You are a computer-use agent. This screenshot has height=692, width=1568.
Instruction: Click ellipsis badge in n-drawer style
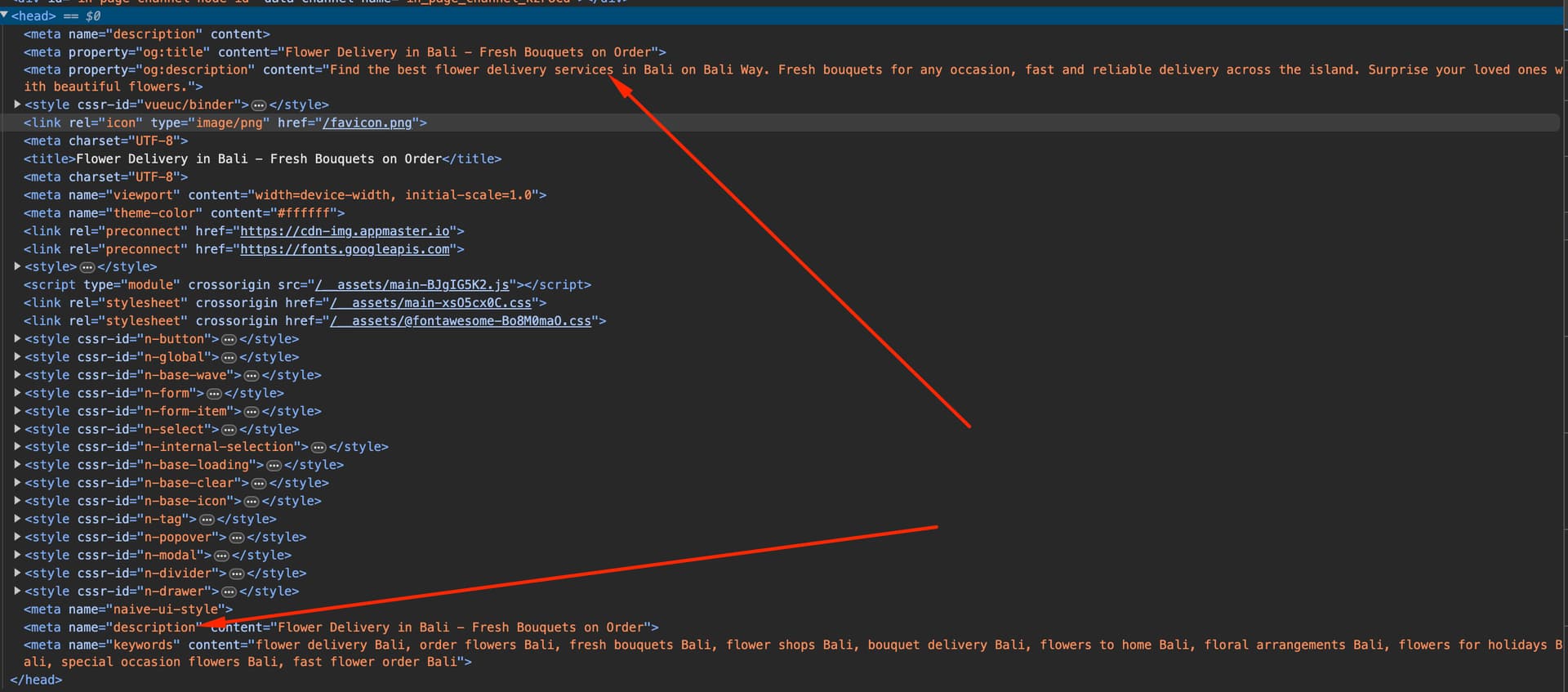229,592
